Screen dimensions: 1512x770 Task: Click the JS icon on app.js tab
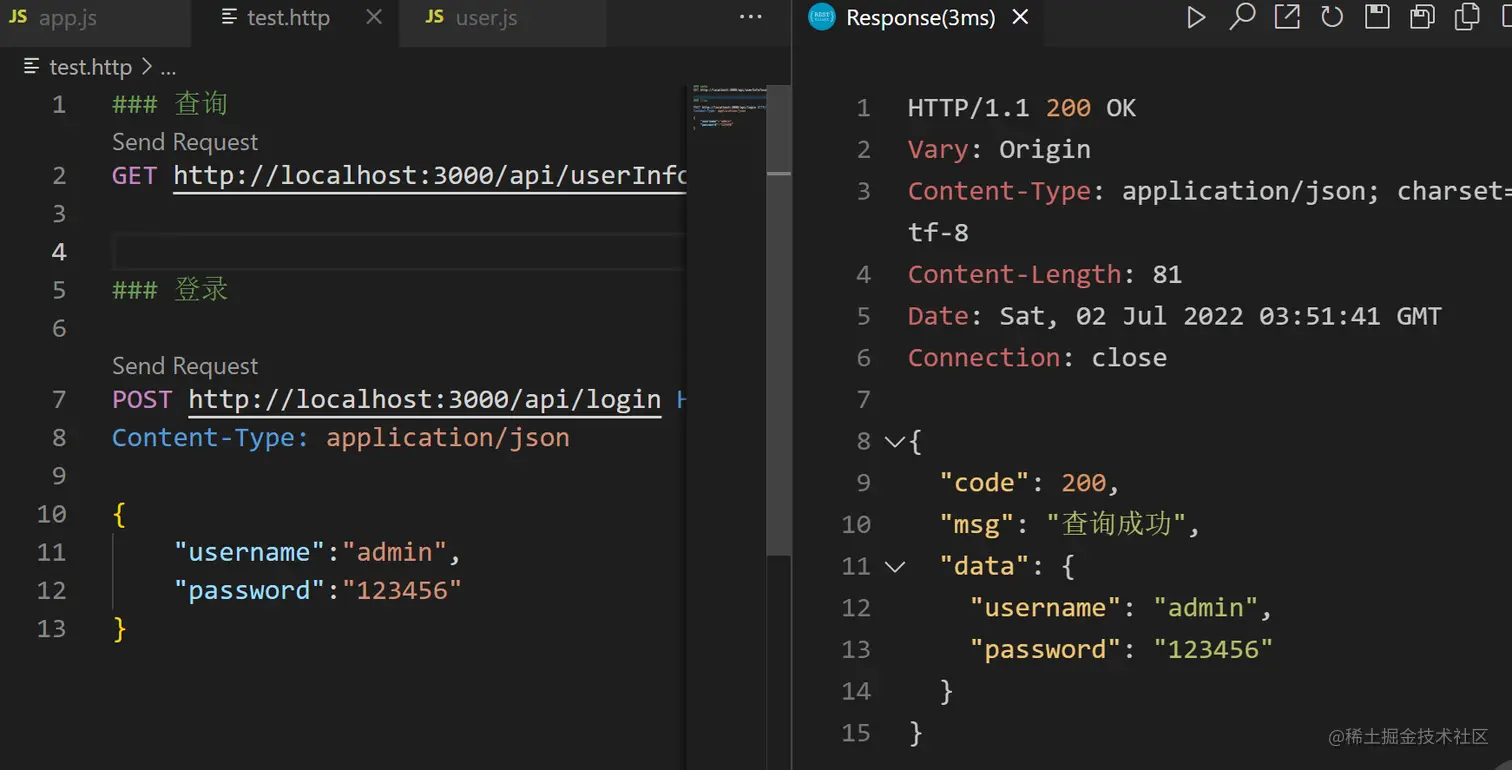tap(18, 18)
